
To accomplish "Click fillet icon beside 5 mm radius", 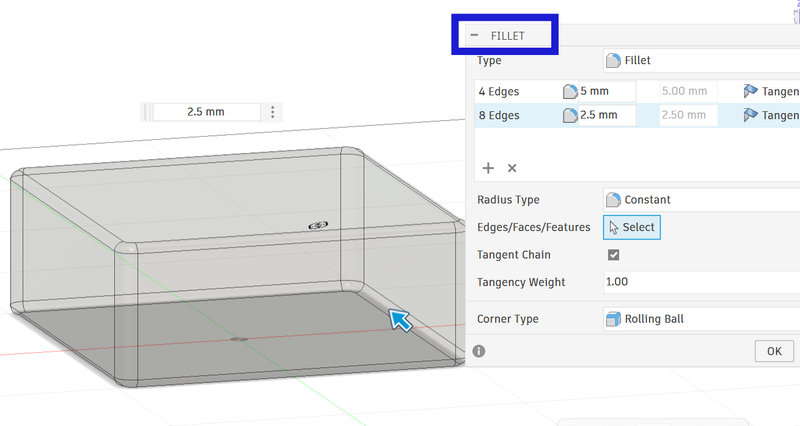I will 570,91.
